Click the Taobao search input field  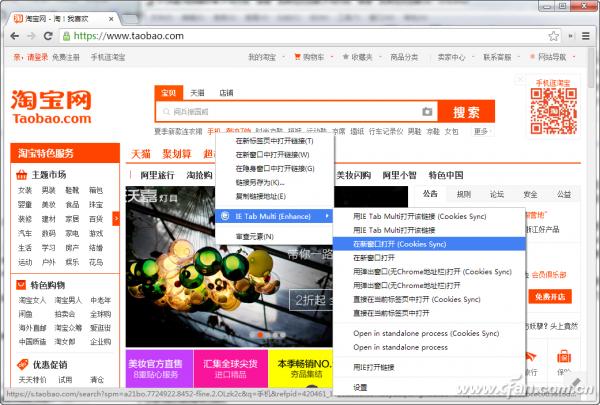point(295,112)
